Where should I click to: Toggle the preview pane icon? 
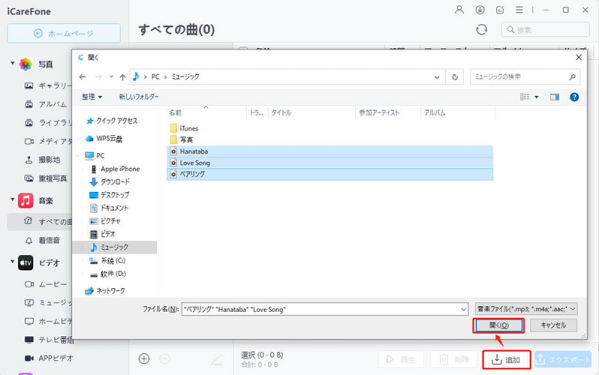pos(554,97)
